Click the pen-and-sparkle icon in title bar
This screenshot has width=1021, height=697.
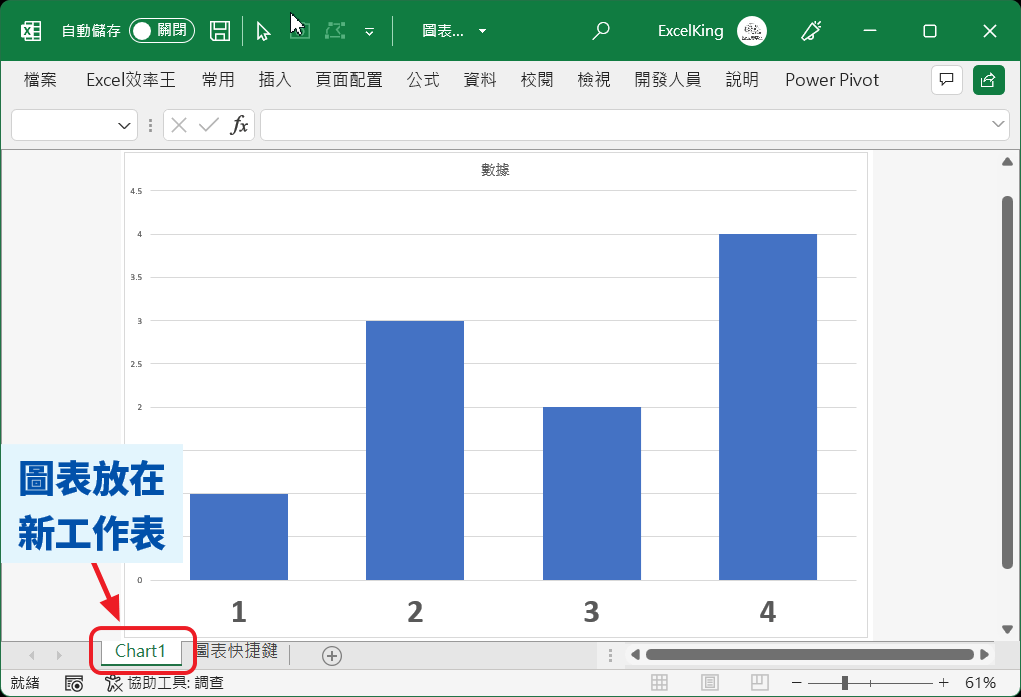[811, 31]
